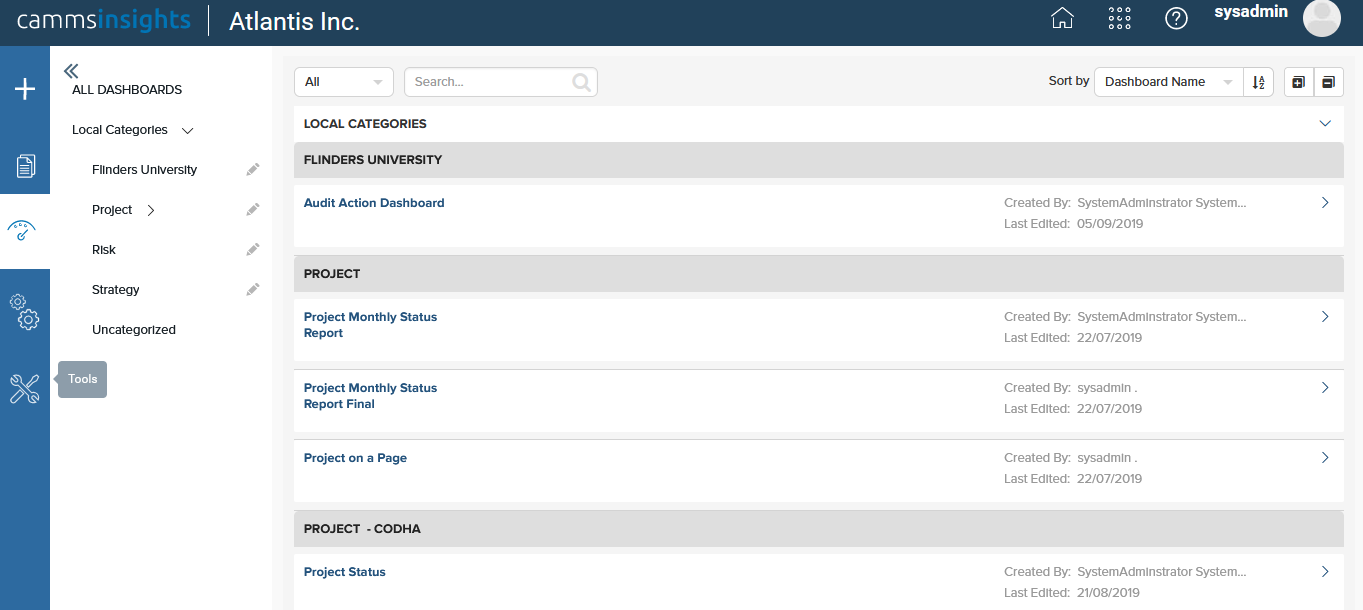Edit Flinders University category pencil icon

[x=253, y=170]
